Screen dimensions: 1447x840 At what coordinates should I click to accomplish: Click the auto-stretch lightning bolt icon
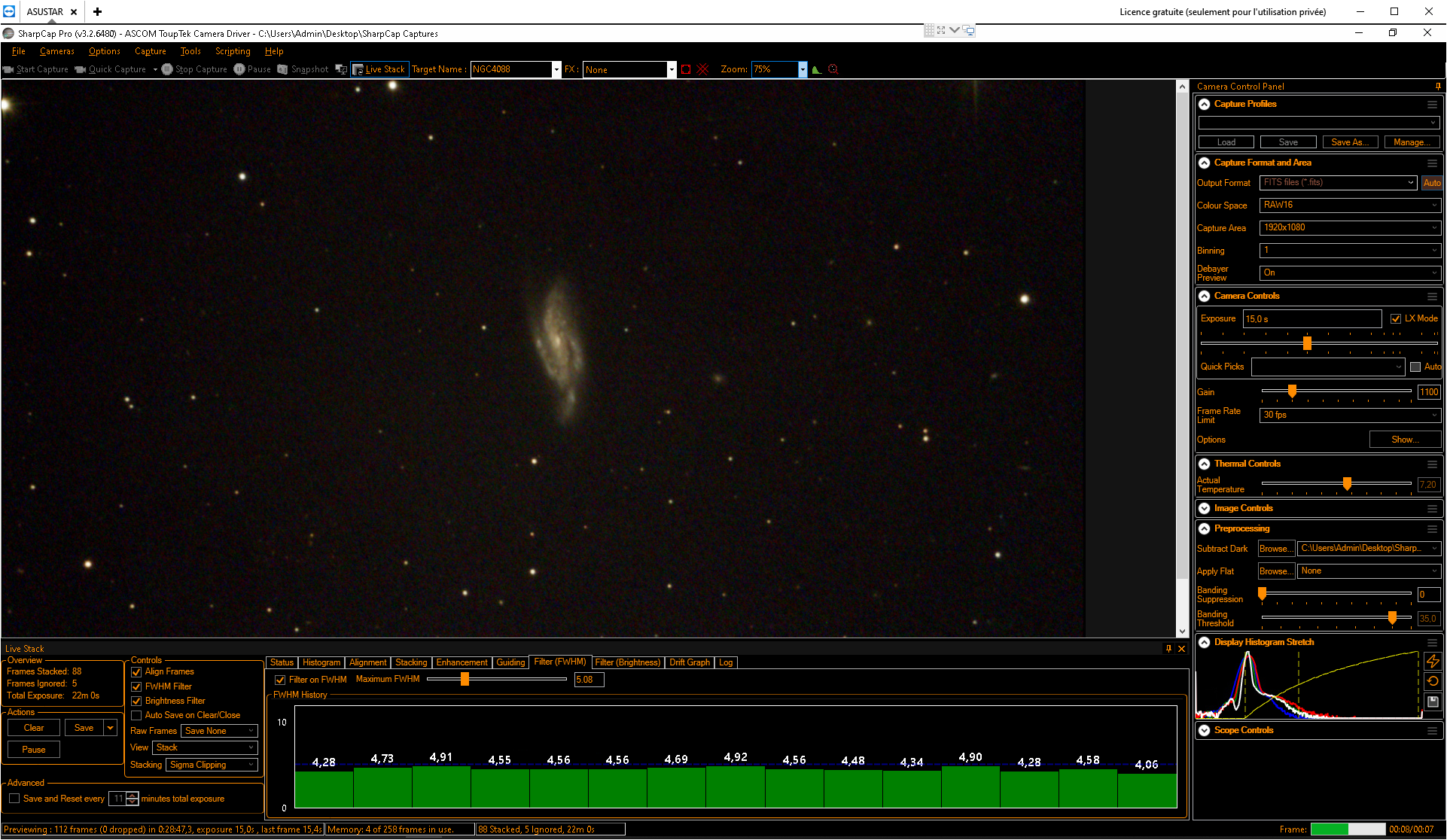click(x=1433, y=662)
